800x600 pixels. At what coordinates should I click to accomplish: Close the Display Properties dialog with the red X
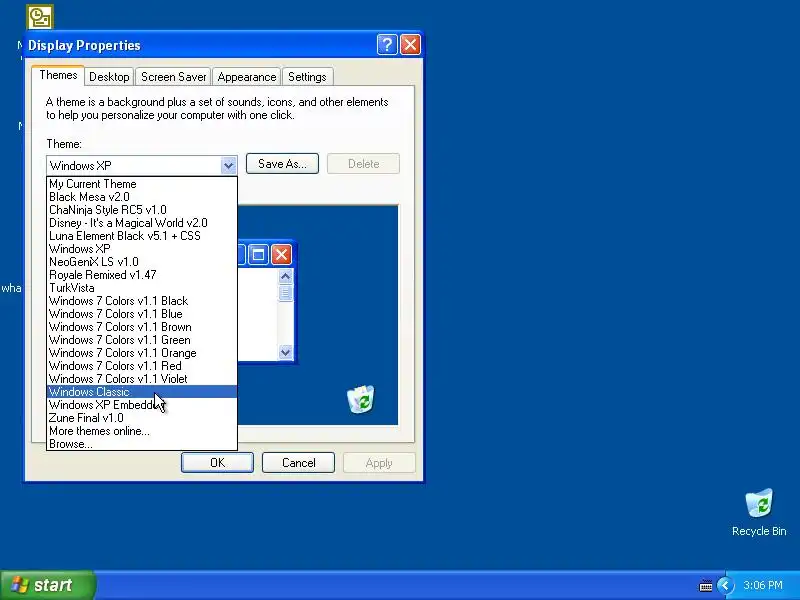coord(410,45)
